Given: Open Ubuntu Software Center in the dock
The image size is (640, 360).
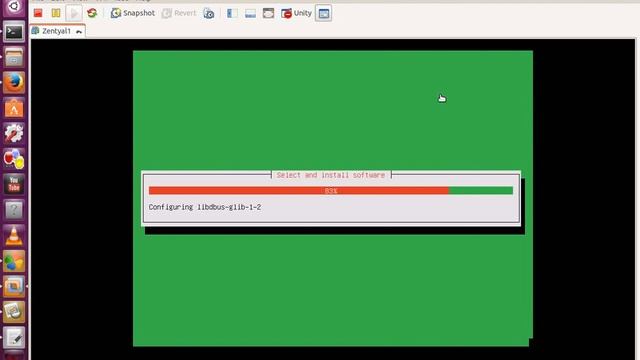Looking at the screenshot, I should tap(14, 108).
